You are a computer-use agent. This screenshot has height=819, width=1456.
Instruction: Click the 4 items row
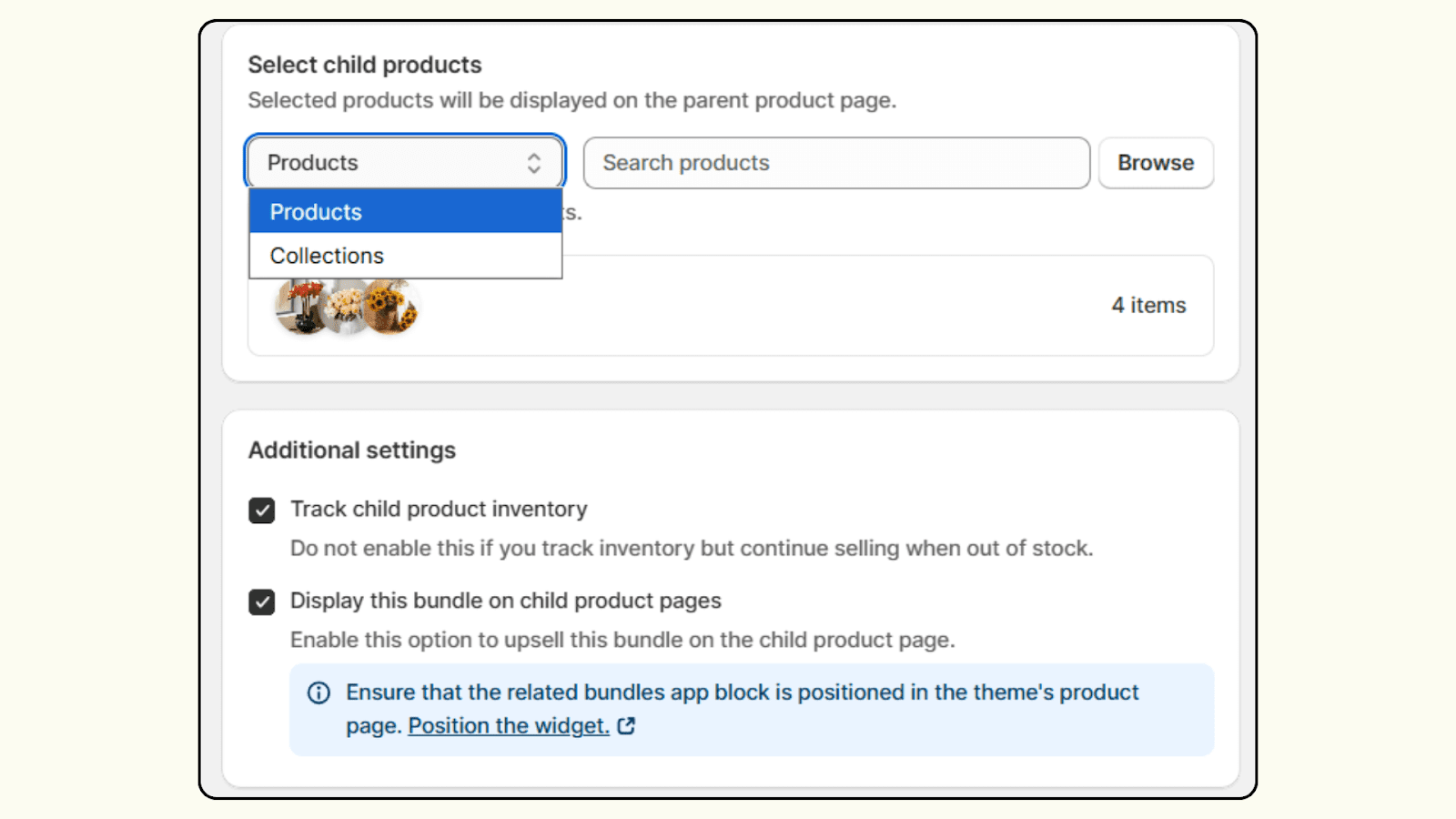pos(1148,305)
